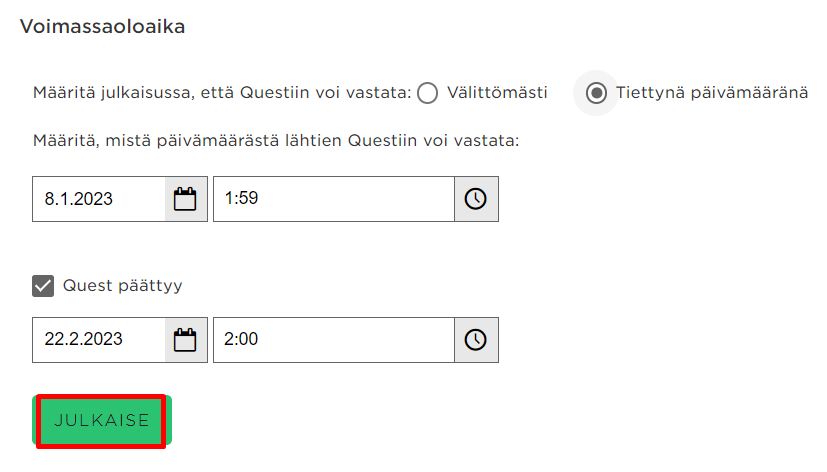Click the Quest päättyy label text

[122, 286]
